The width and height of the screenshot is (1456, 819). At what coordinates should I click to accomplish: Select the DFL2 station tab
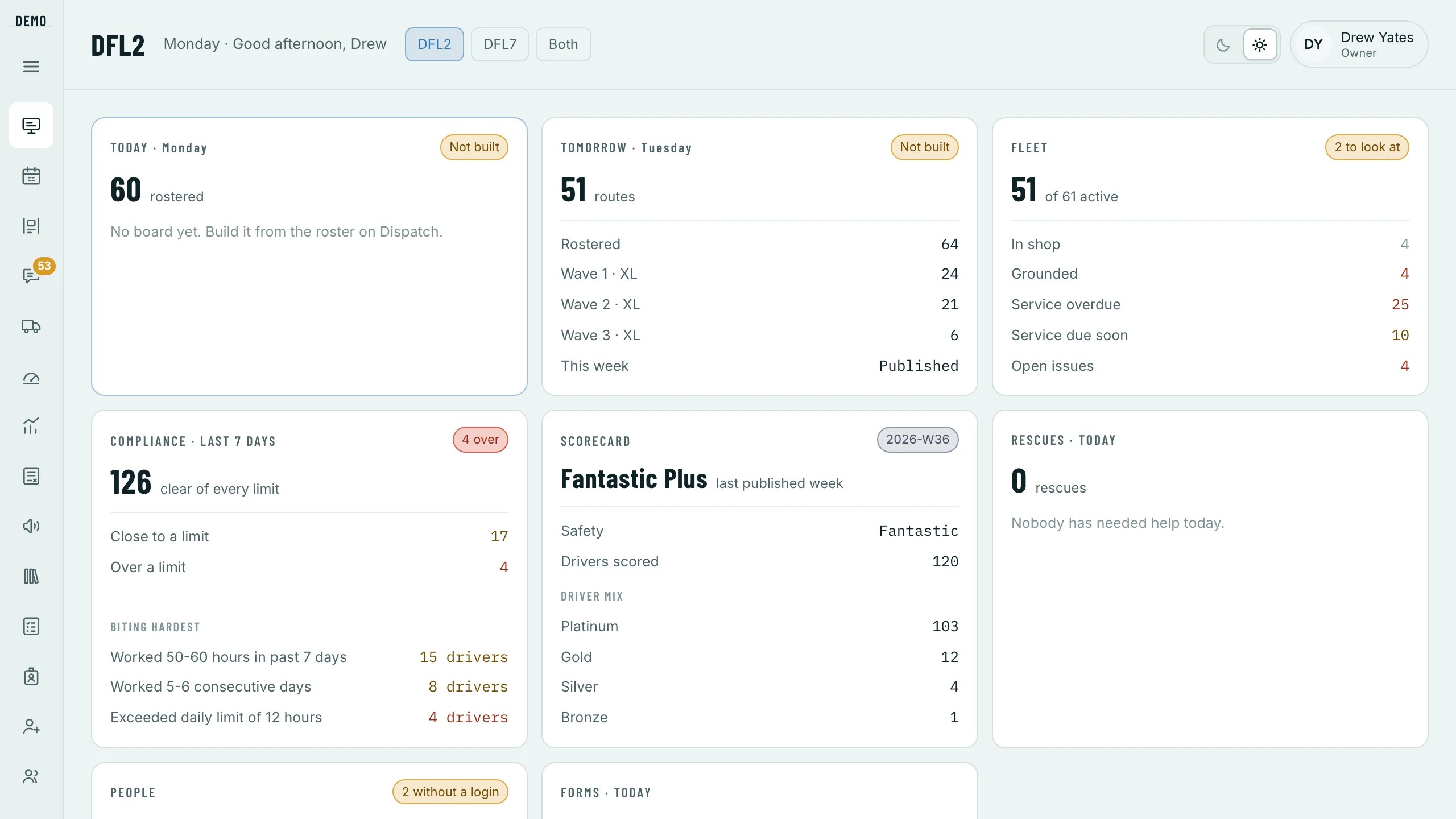click(435, 44)
